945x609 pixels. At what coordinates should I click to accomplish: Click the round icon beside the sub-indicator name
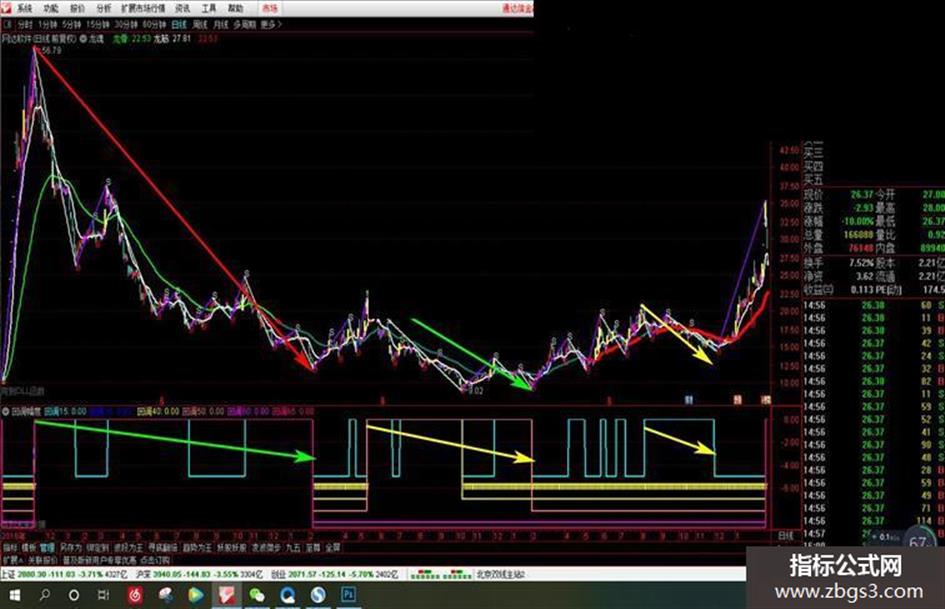(x=5, y=412)
